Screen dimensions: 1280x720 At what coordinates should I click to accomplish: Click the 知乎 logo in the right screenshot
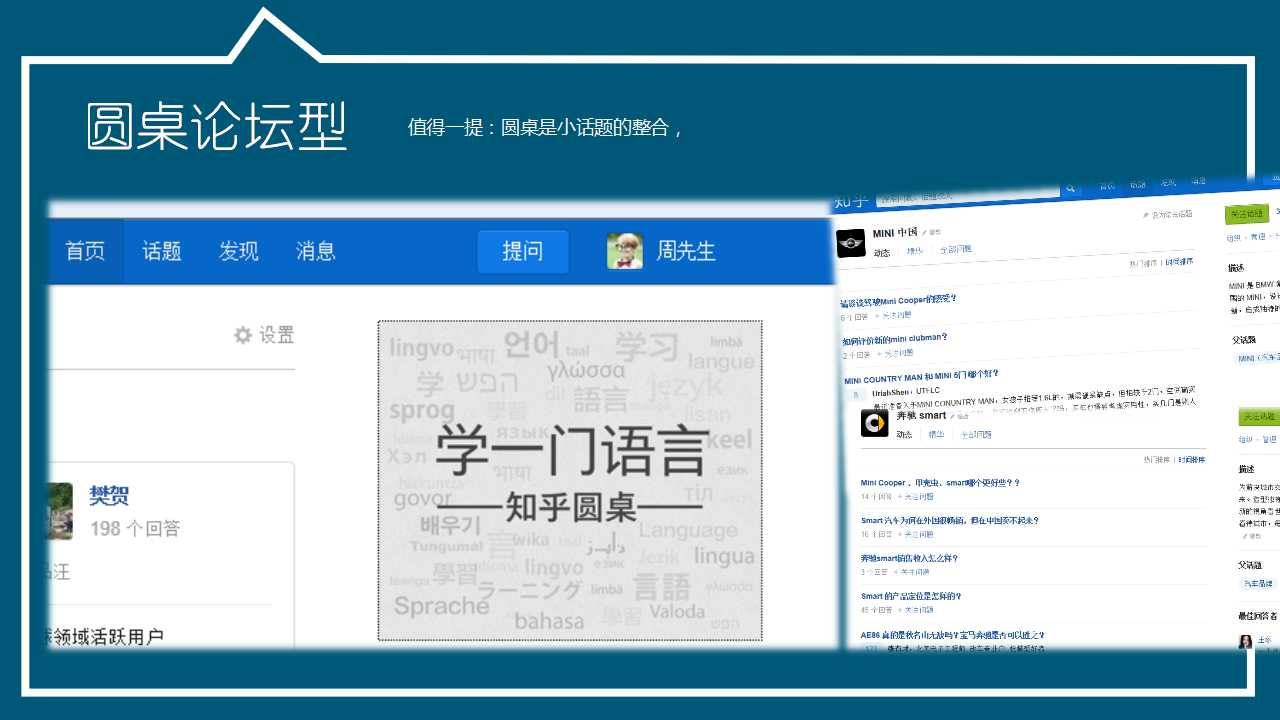[x=852, y=202]
